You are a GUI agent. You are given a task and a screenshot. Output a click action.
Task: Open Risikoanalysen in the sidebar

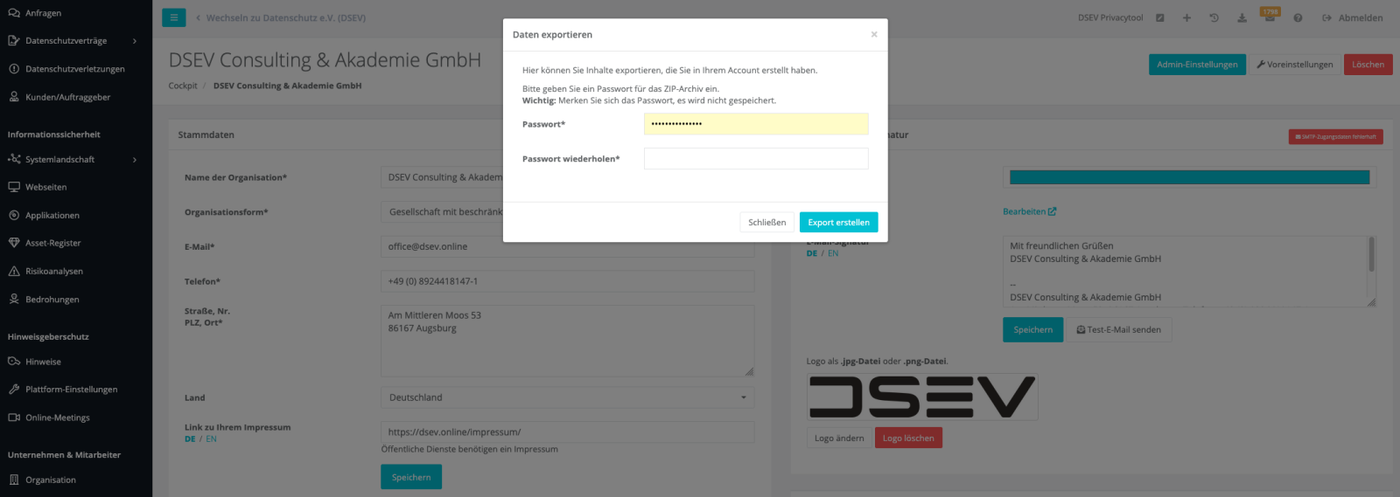pos(54,271)
